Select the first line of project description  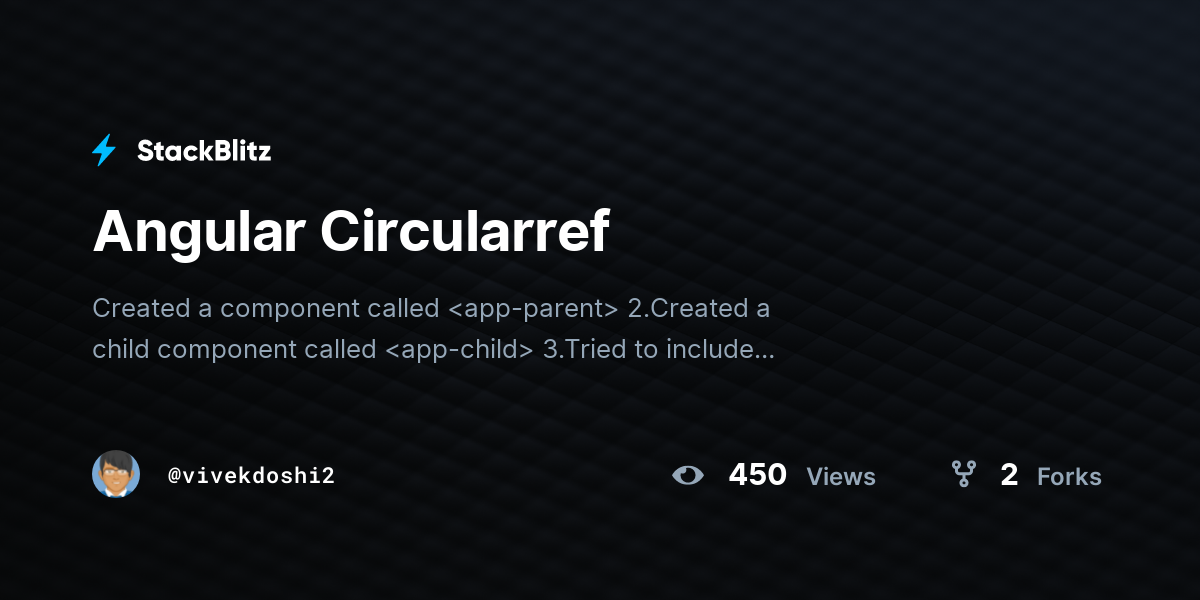[x=431, y=308]
